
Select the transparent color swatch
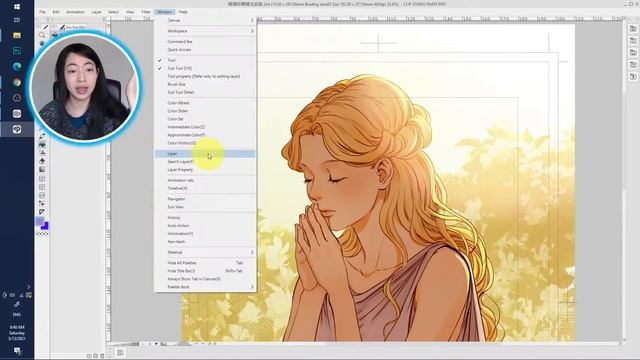tap(42, 234)
